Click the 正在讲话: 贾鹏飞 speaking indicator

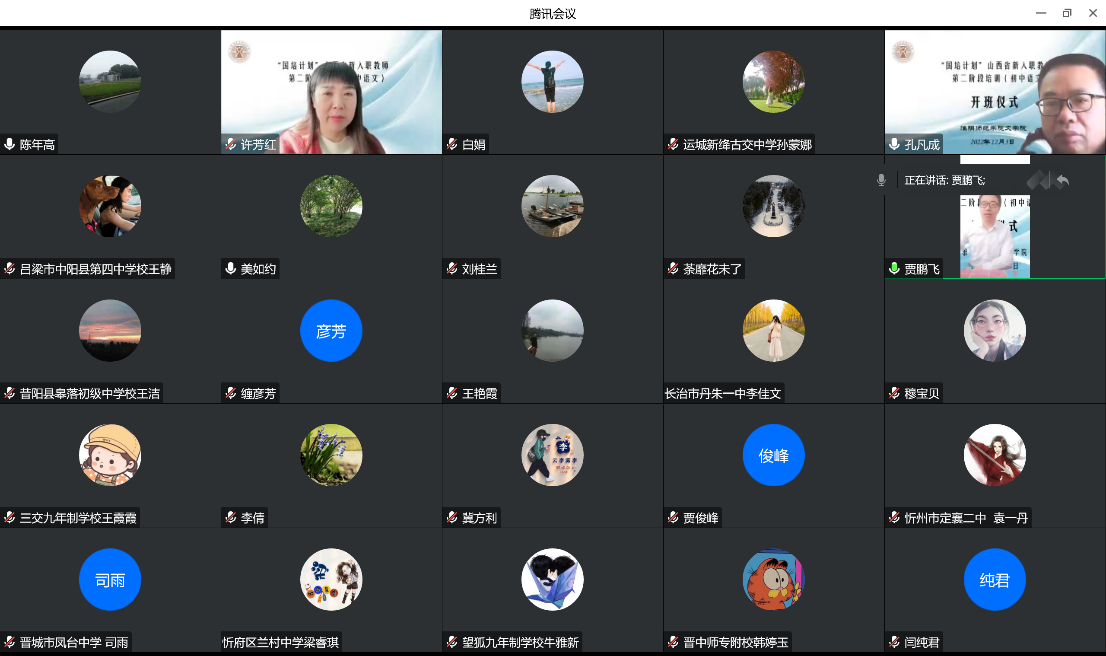pos(944,181)
